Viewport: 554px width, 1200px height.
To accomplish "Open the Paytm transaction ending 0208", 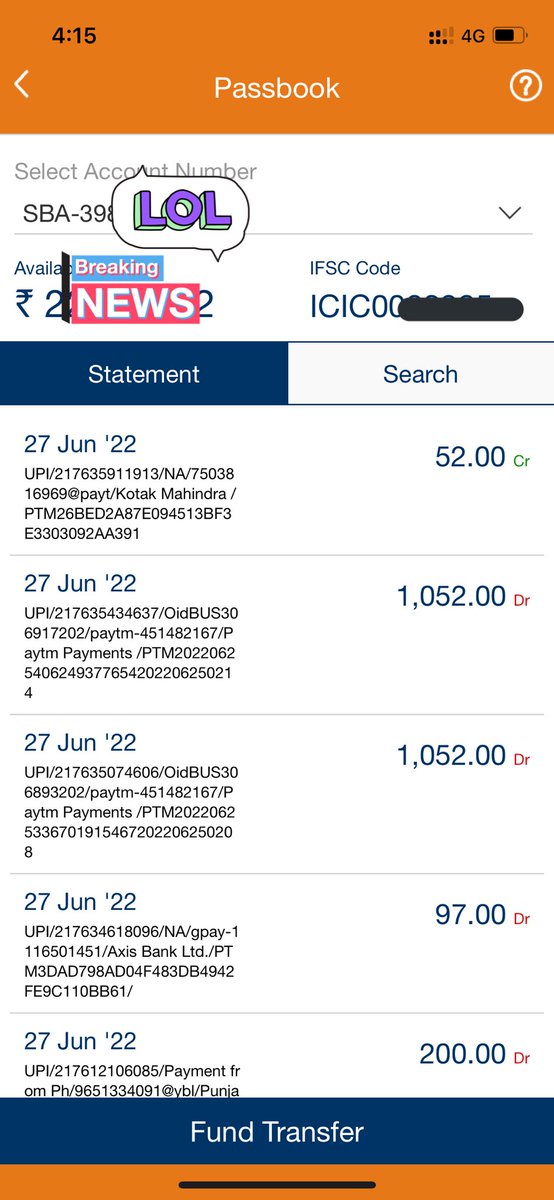I will (x=277, y=795).
